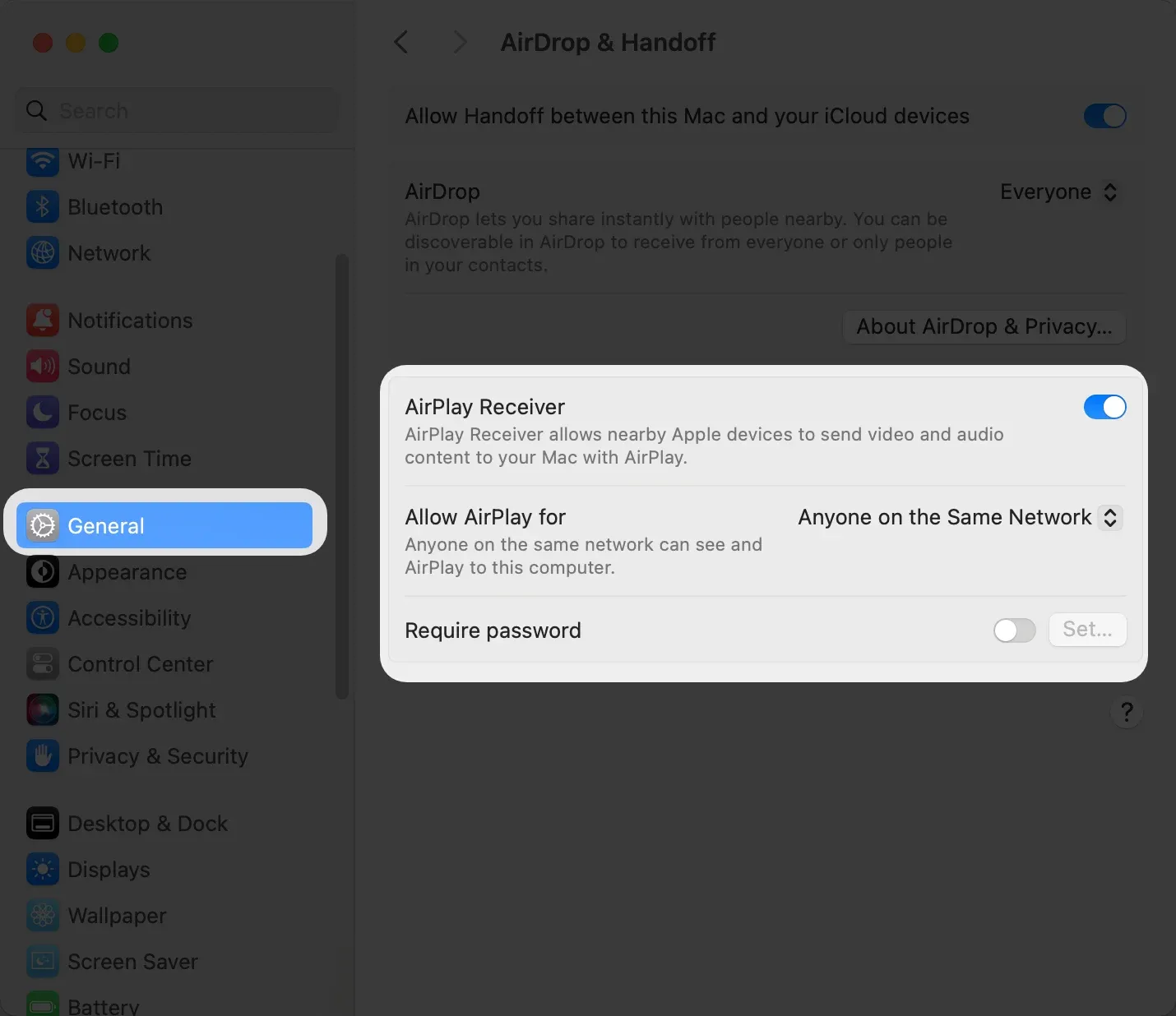The width and height of the screenshot is (1176, 1016).
Task: Click the Displays sun icon
Action: [x=43, y=870]
